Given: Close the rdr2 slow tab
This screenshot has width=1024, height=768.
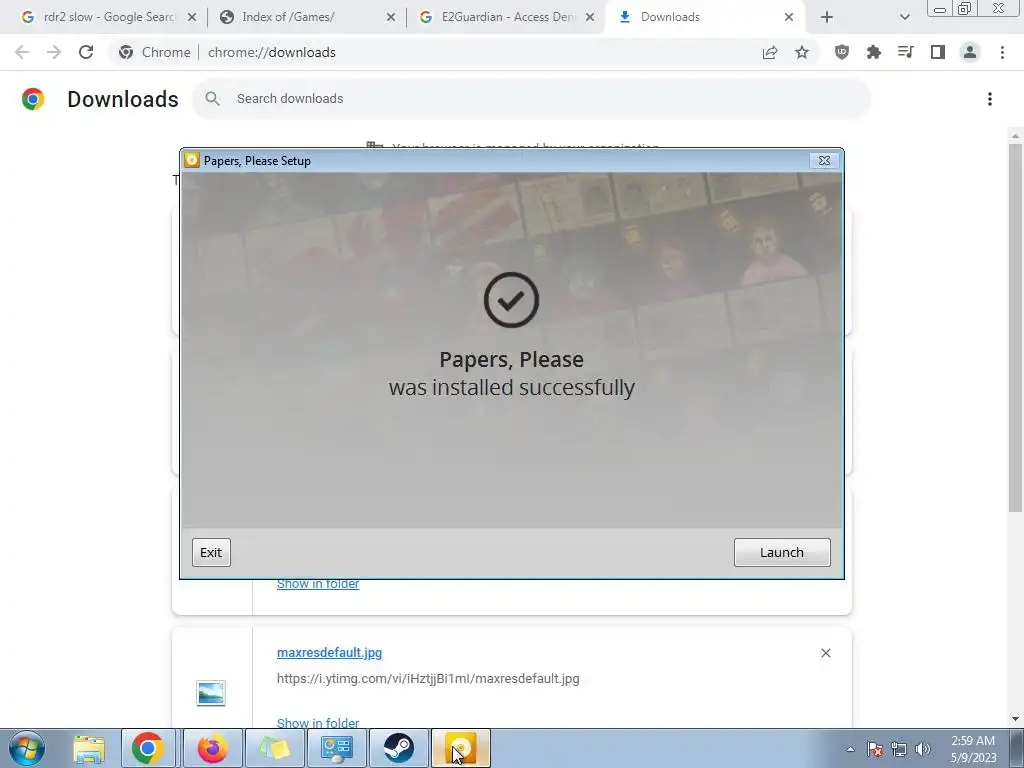Looking at the screenshot, I should [192, 17].
